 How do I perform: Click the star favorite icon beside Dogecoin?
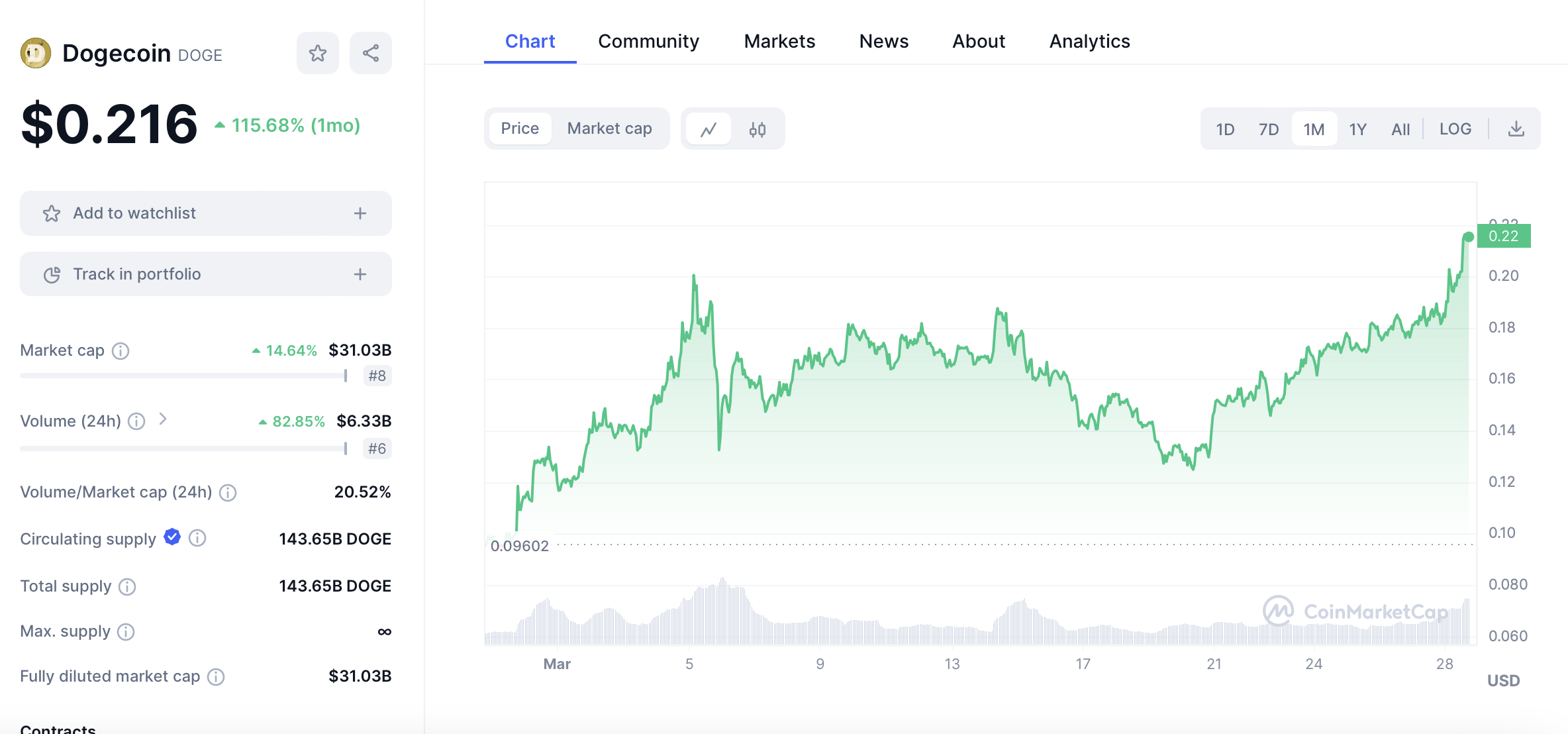point(318,53)
